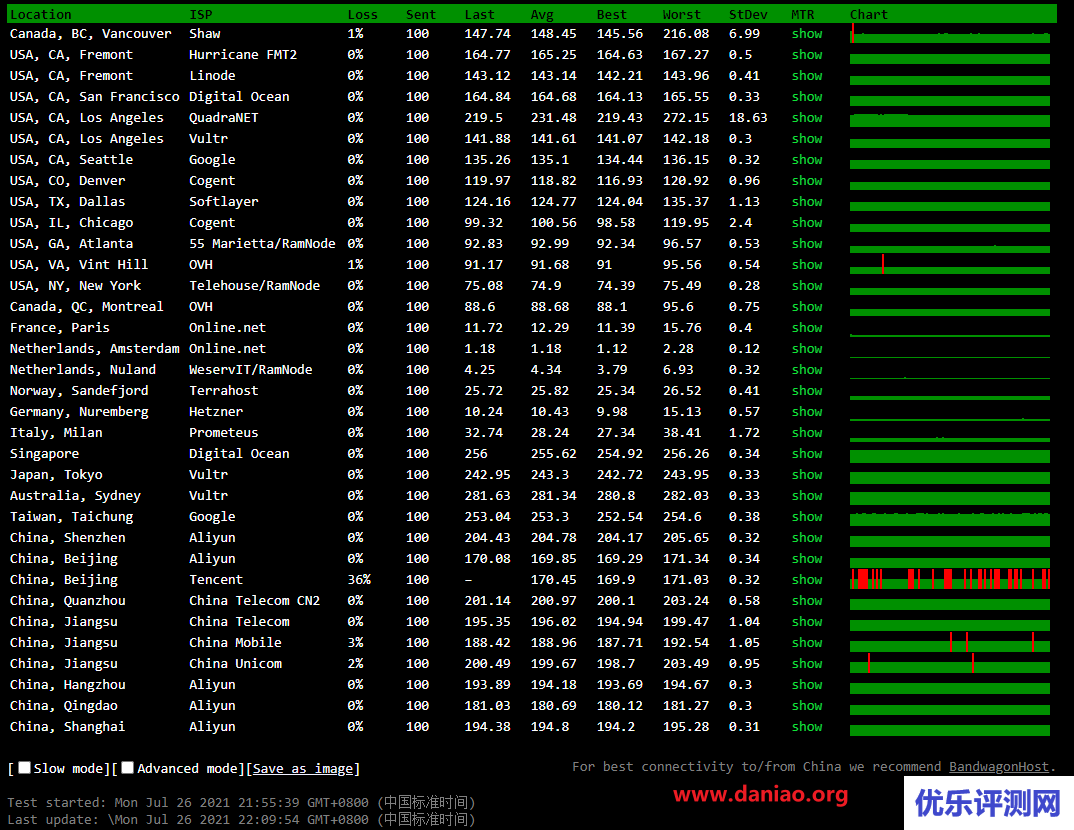Click the Chart column header
1074x830 pixels.
(869, 14)
